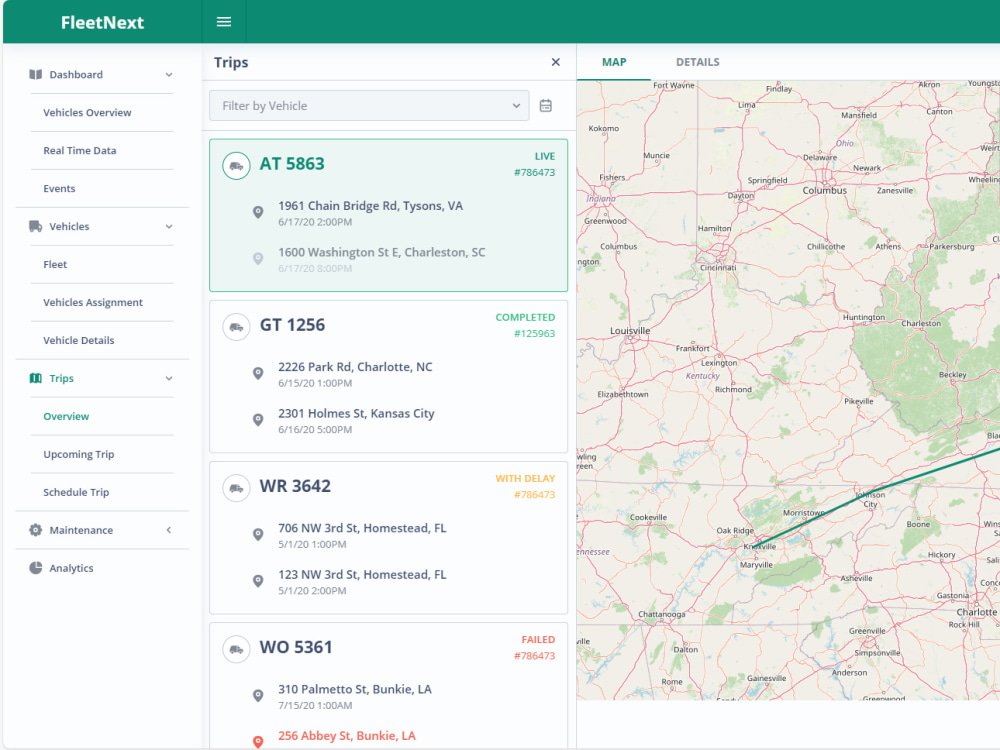Click Columbus city label on the map
Screen dimensions: 1000x750
[x=825, y=191]
